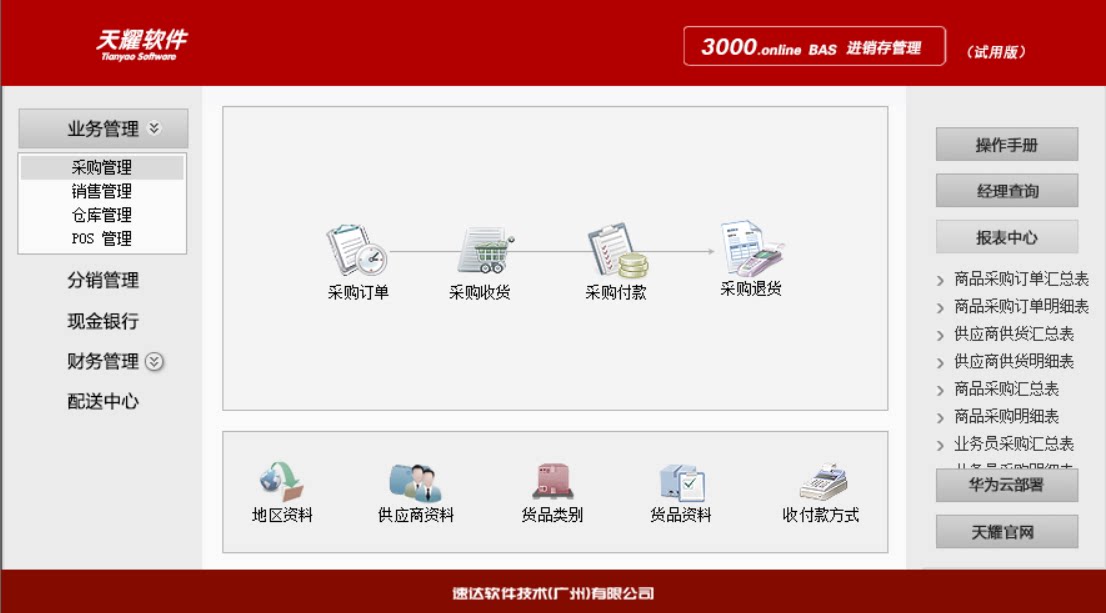Click the 采购付款 label text

(x=616, y=292)
